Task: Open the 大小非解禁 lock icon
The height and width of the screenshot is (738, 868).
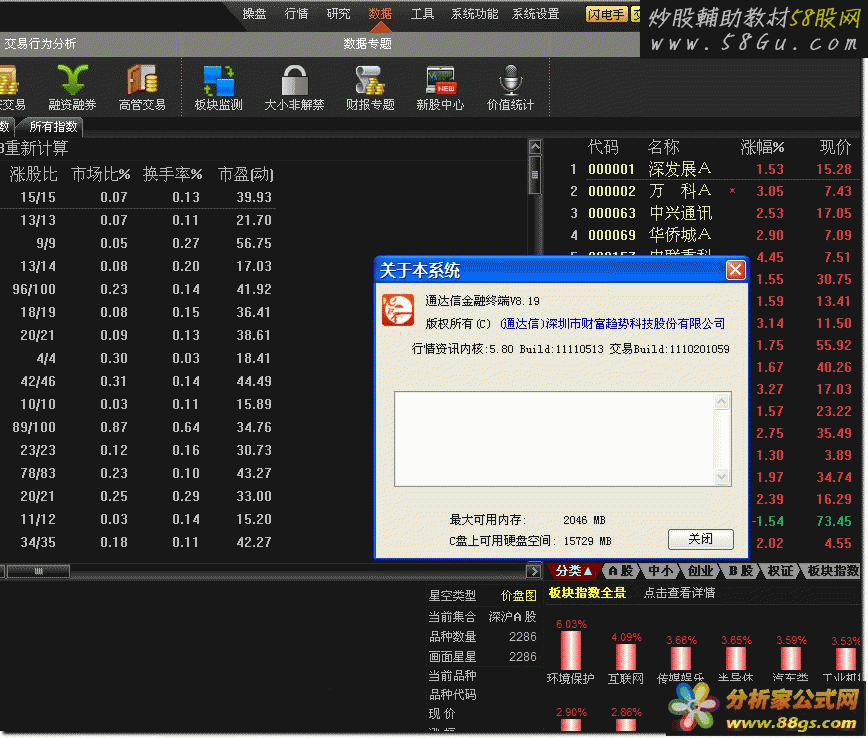Action: coord(294,87)
